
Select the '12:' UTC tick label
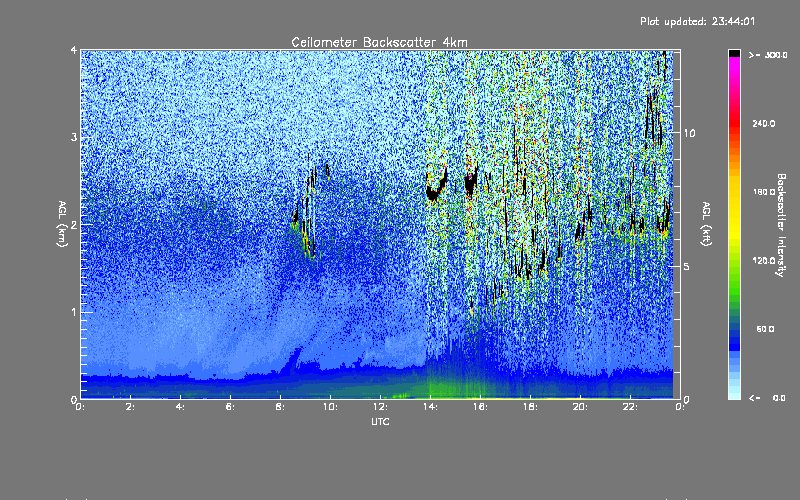[x=381, y=407]
